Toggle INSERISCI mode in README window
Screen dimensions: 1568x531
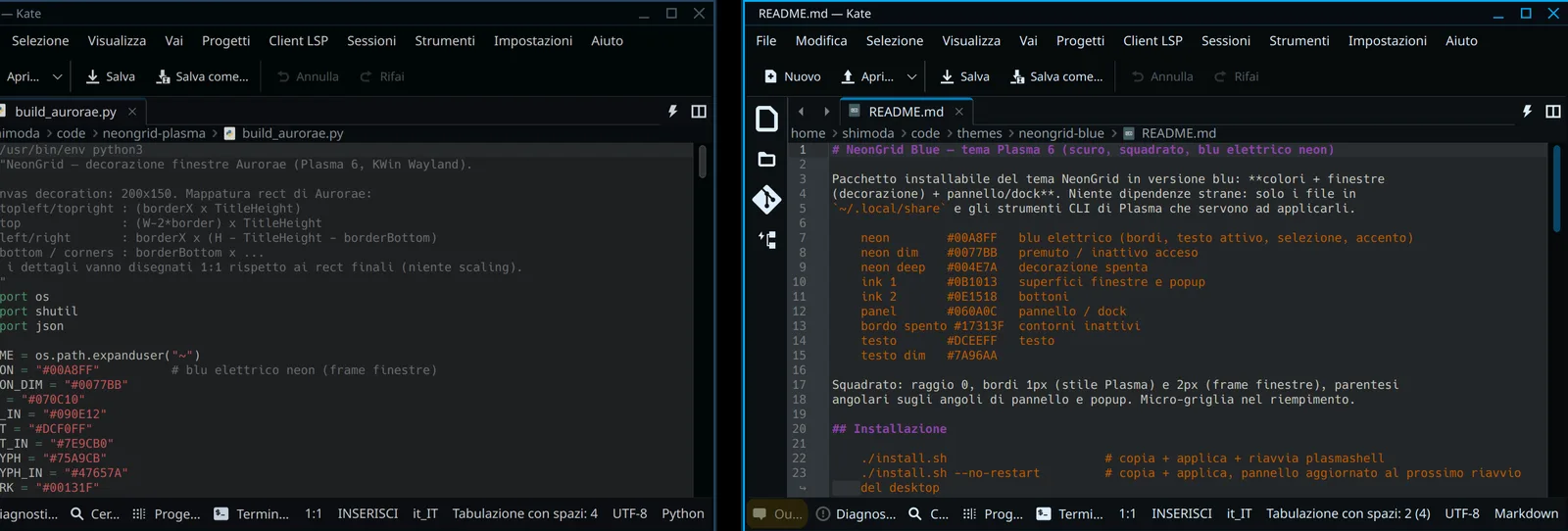1182,513
